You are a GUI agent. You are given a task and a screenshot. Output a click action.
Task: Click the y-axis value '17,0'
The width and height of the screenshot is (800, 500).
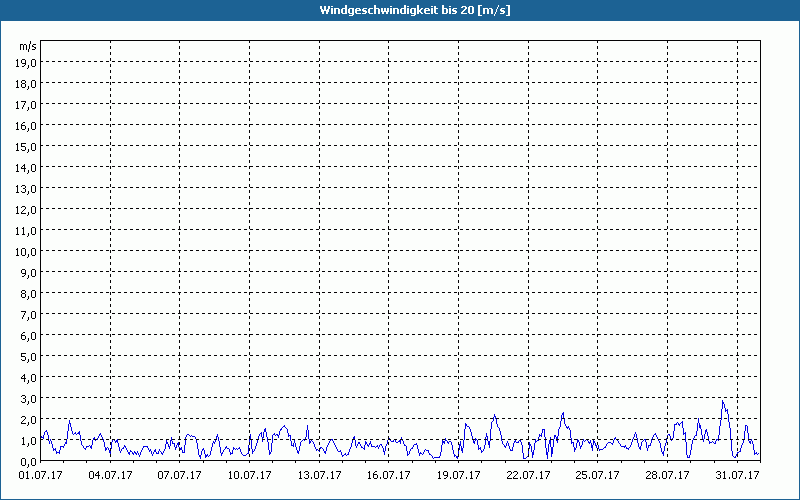(27, 105)
